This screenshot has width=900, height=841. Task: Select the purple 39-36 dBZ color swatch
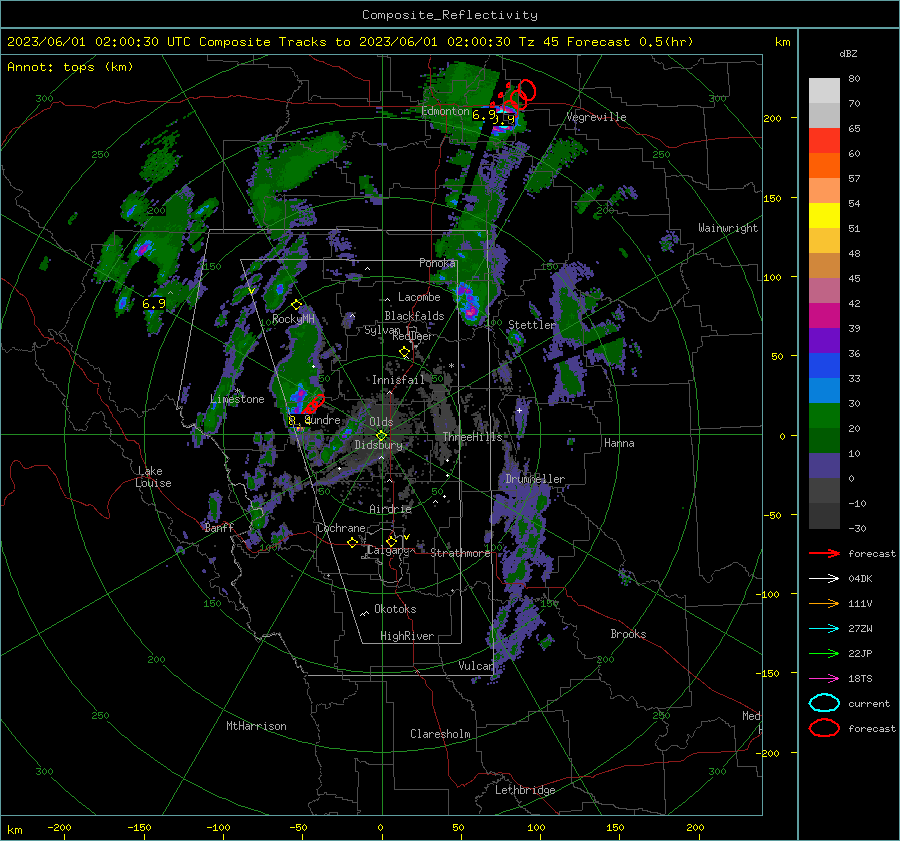[824, 340]
